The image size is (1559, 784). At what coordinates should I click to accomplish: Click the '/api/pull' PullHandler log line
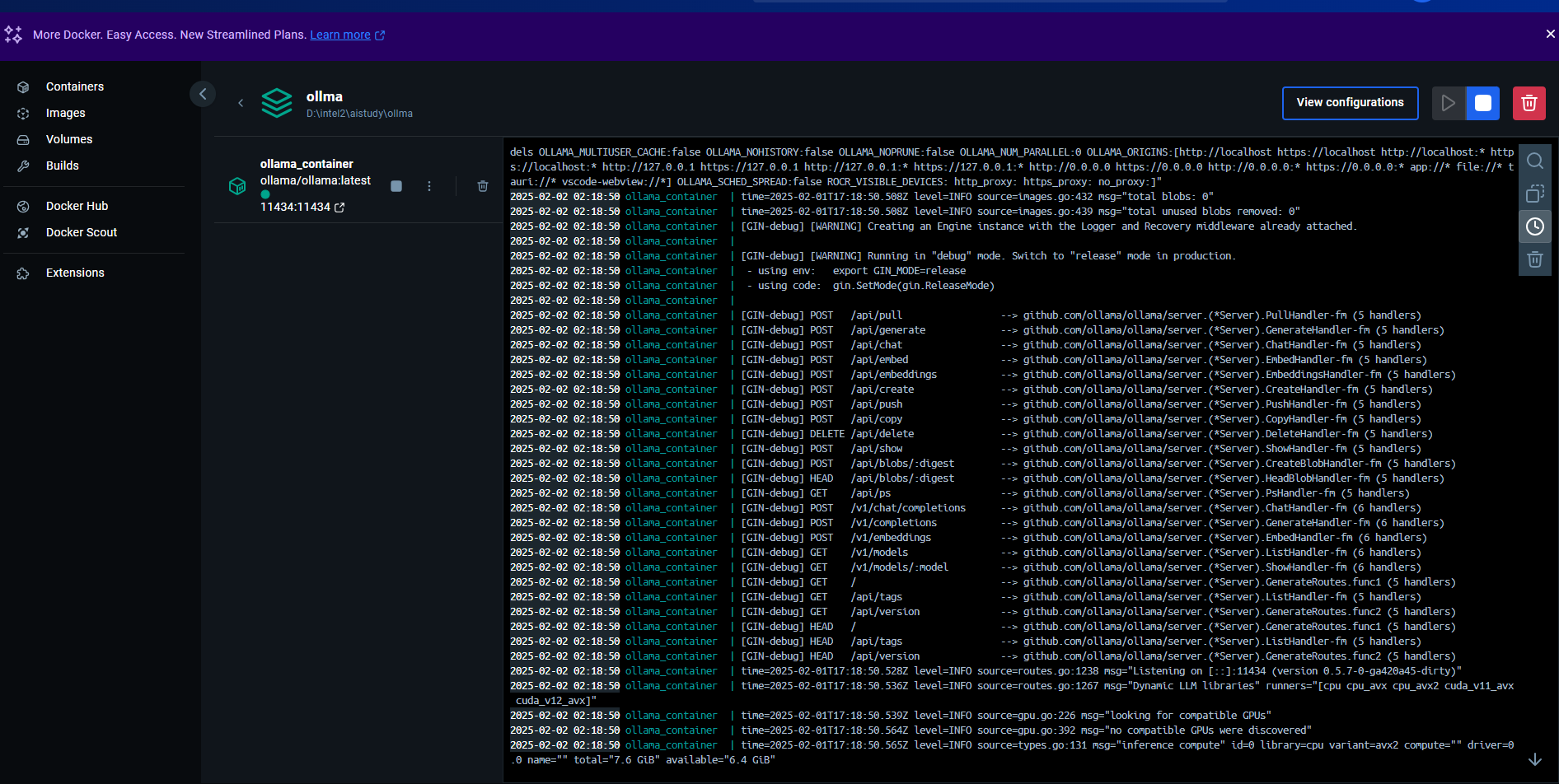tap(966, 315)
